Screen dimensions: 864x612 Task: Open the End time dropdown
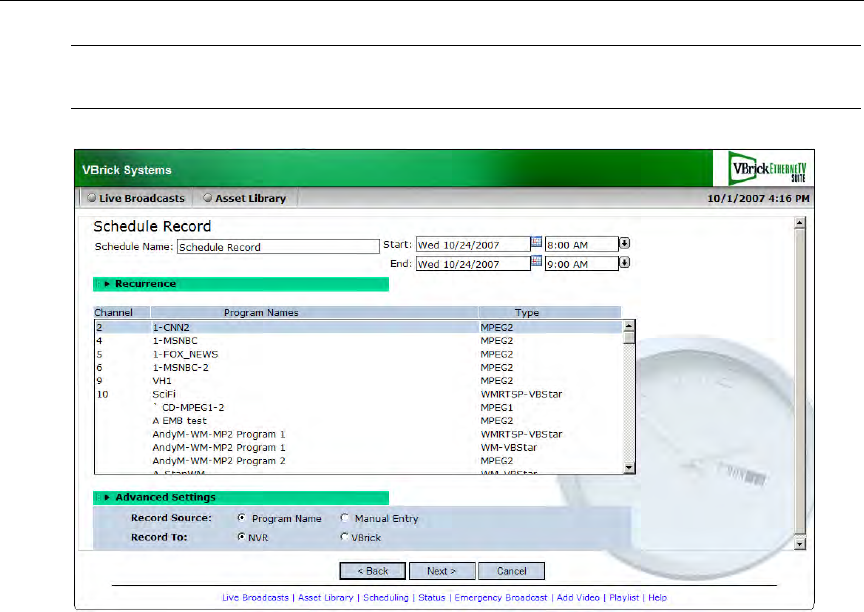(x=624, y=263)
